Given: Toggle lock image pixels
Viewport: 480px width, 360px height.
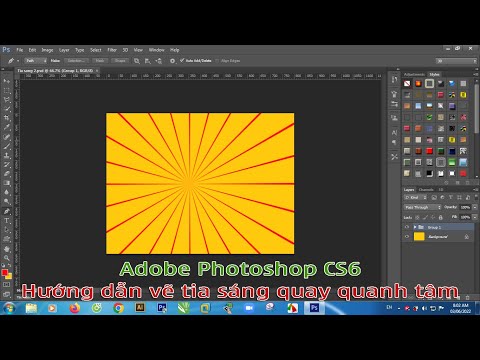Looking at the screenshot, I should tap(425, 217).
